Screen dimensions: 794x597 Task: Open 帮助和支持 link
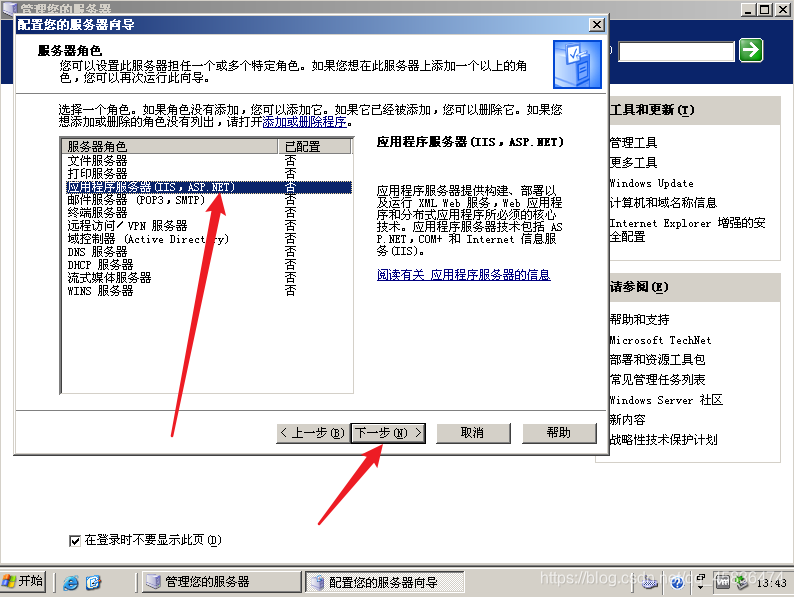point(640,320)
